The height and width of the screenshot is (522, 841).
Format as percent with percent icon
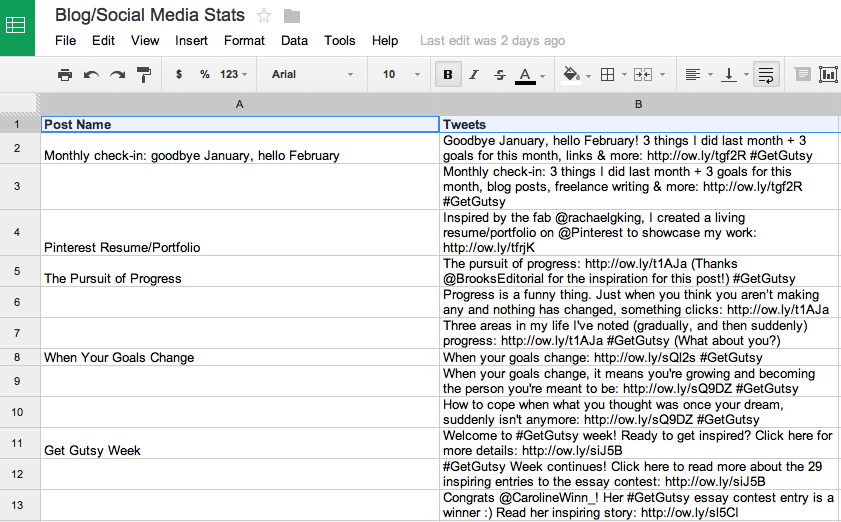coord(204,74)
